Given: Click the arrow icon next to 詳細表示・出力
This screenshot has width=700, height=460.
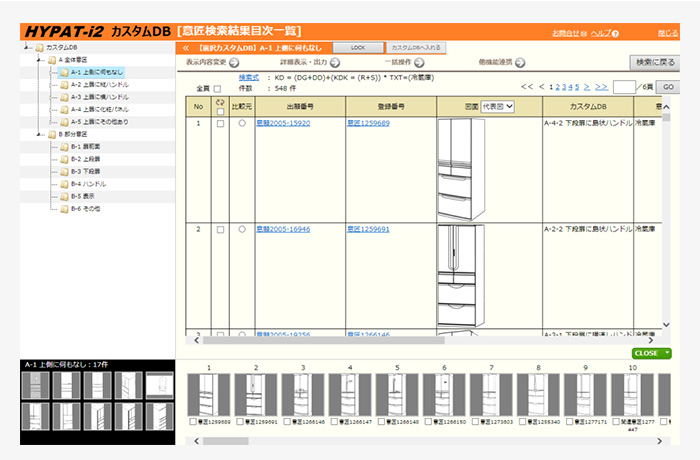Looking at the screenshot, I should (335, 63).
